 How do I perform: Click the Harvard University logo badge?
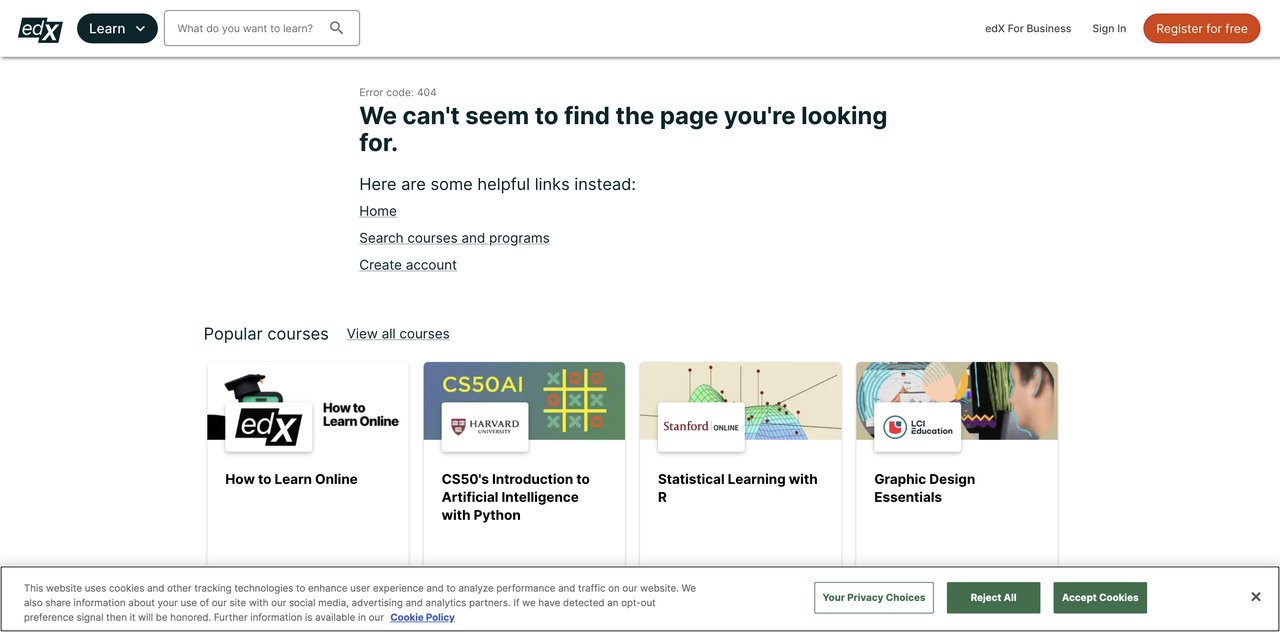coord(485,427)
